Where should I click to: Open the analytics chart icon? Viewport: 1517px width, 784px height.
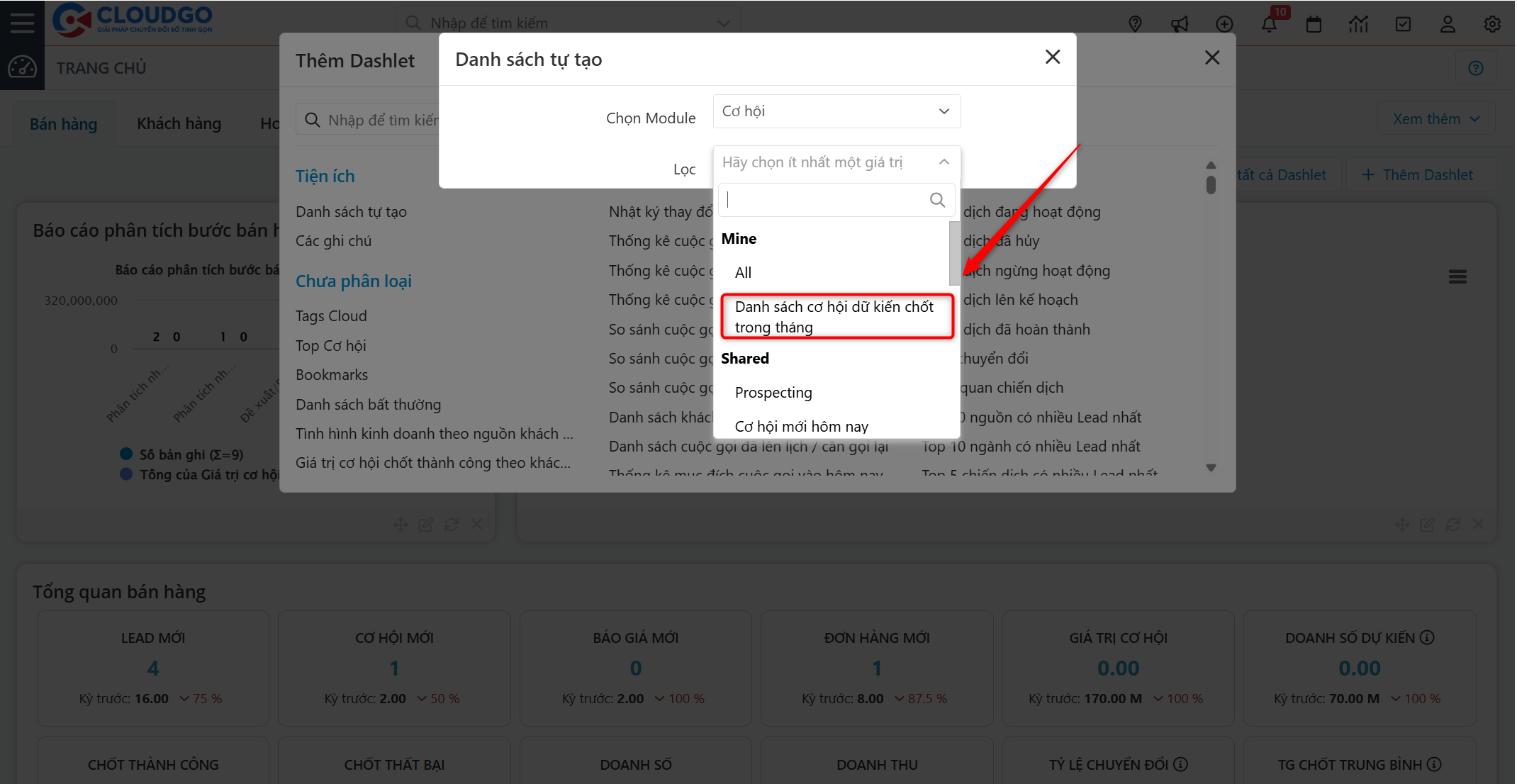1359,23
